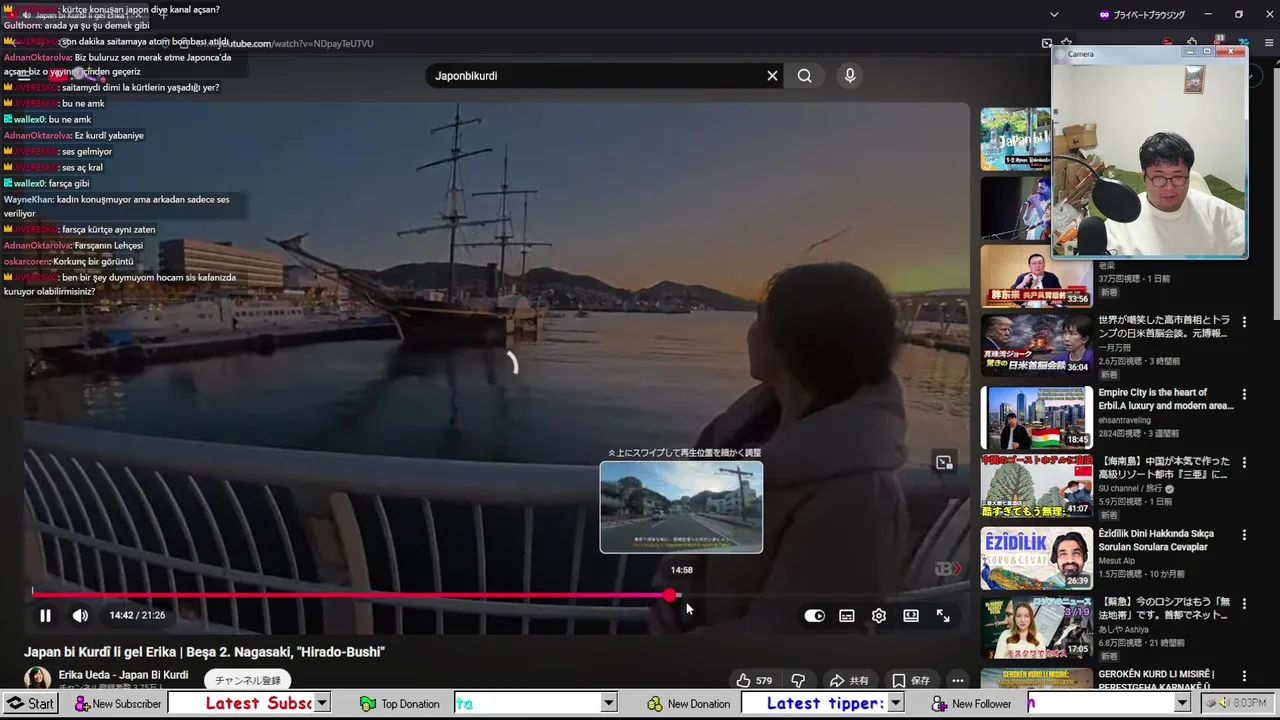Open 41:07 海南島 resort thumbnail

[1036, 488]
